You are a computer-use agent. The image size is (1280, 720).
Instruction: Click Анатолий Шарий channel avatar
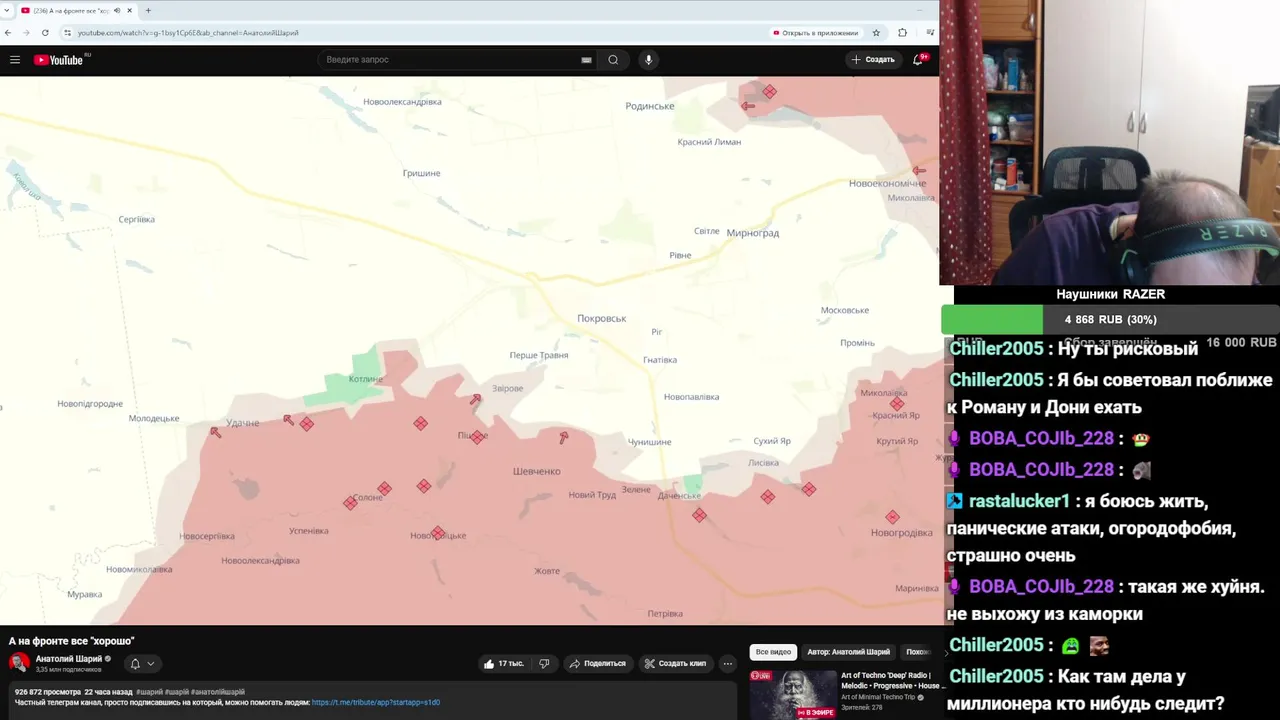tap(19, 663)
